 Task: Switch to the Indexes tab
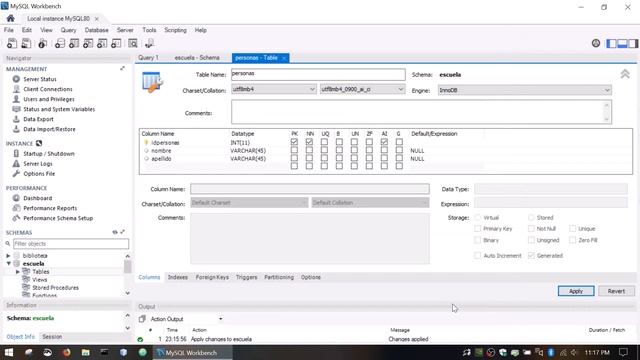point(178,277)
